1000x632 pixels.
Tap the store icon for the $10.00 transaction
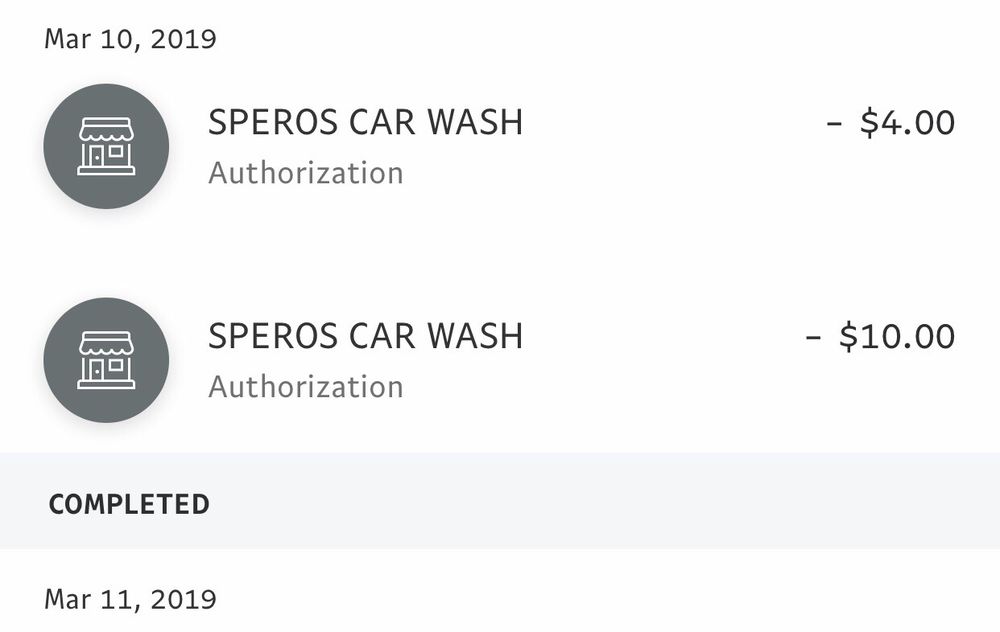[106, 360]
